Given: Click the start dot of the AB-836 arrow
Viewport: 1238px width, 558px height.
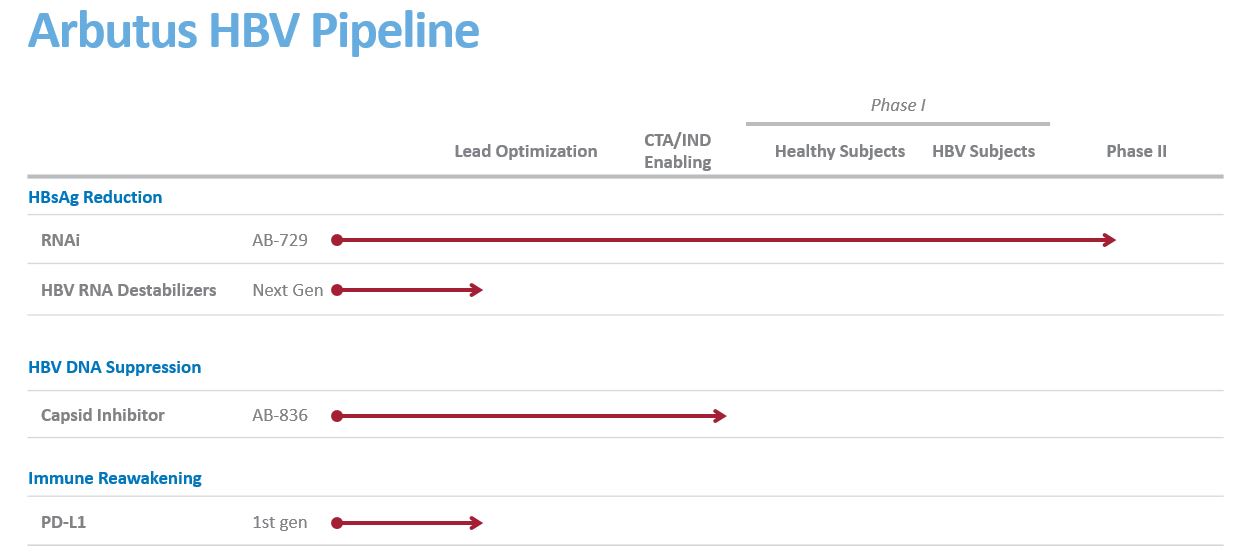Looking at the screenshot, I should (337, 415).
